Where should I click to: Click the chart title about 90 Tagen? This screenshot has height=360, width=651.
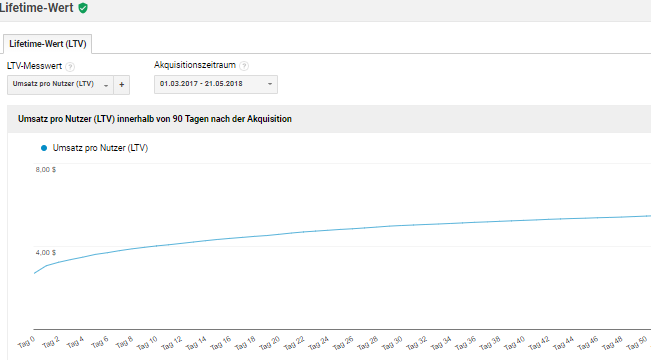coord(155,119)
